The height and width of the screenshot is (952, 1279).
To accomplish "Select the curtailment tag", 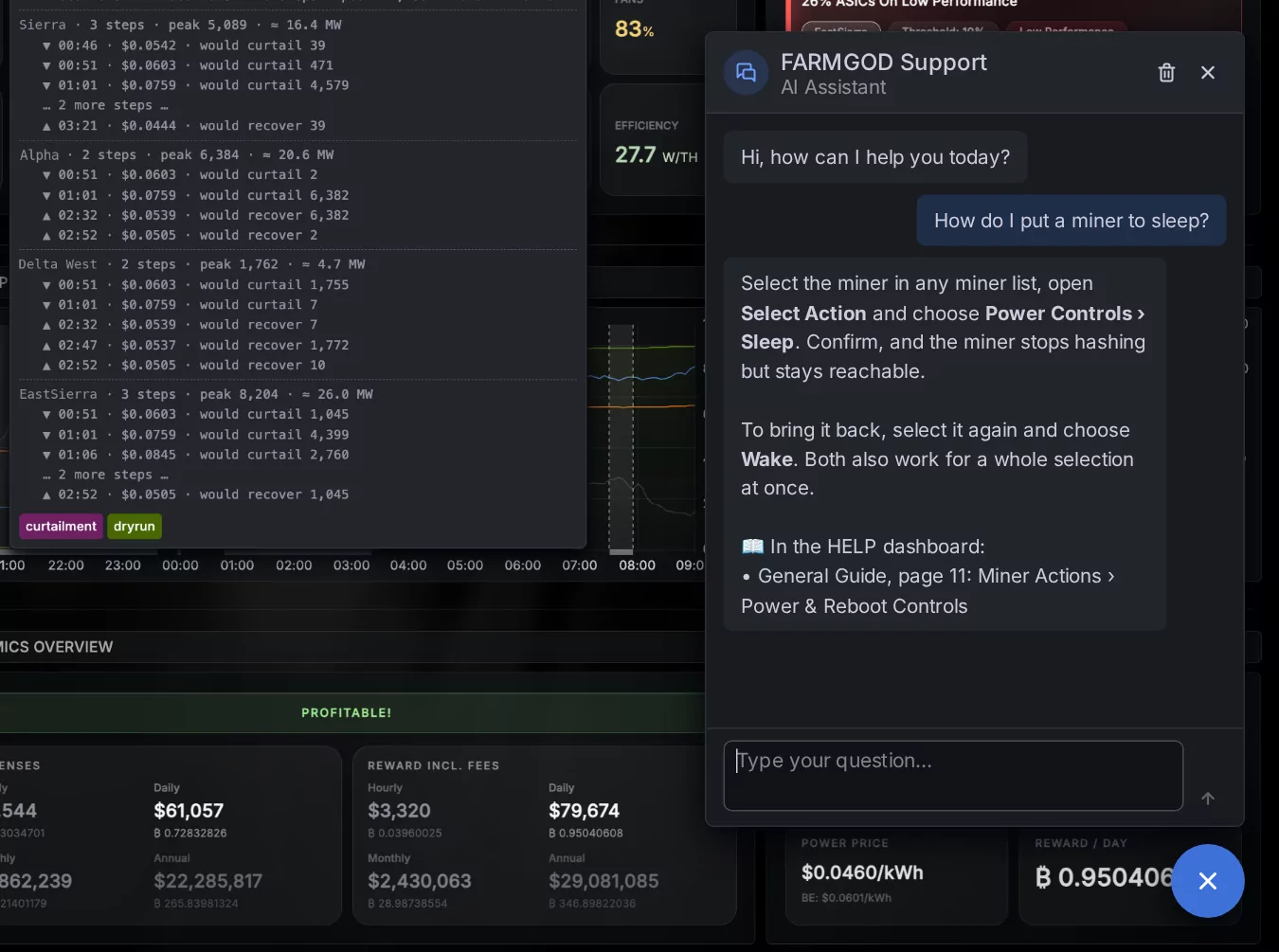I will [x=62, y=527].
